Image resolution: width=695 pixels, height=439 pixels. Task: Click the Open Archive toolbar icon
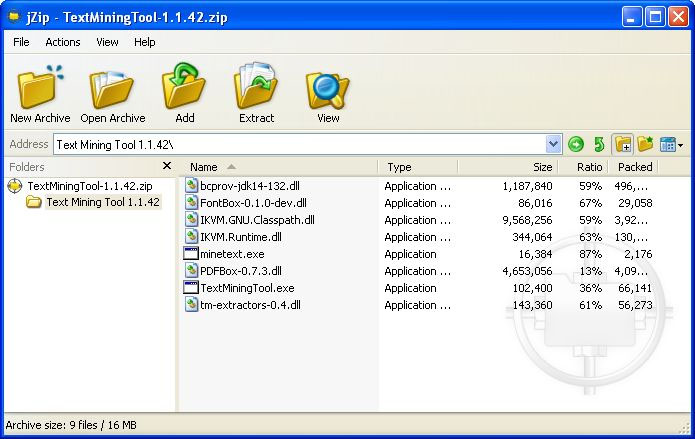pos(112,89)
